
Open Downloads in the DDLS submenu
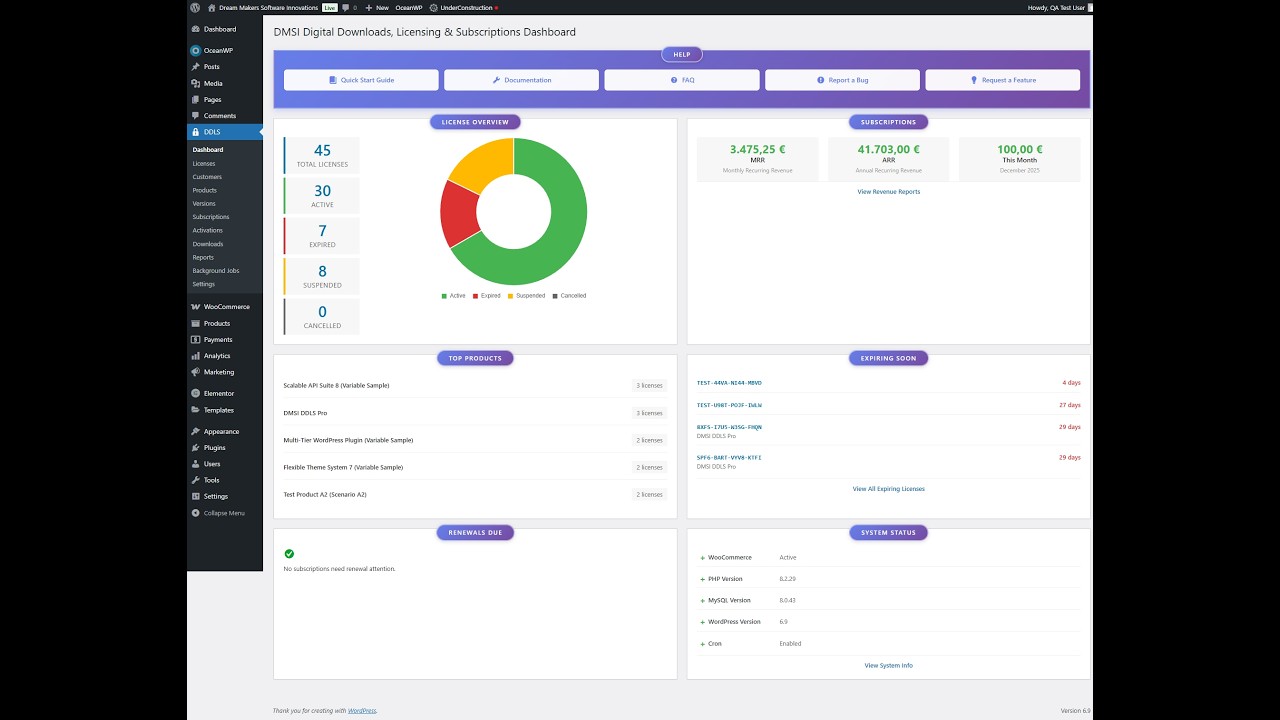[x=208, y=244]
